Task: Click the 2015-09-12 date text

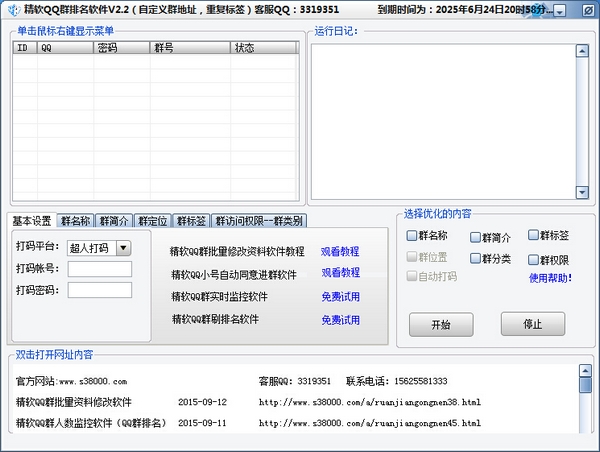Action: pos(202,402)
